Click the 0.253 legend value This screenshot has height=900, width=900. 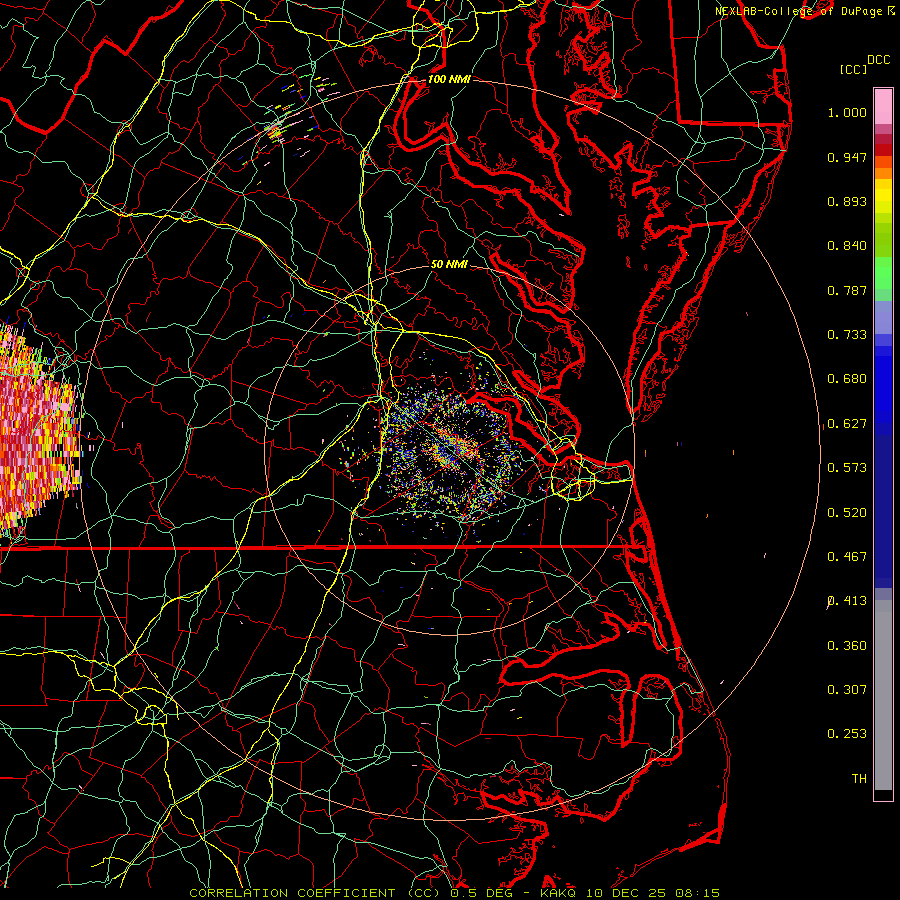(x=847, y=734)
